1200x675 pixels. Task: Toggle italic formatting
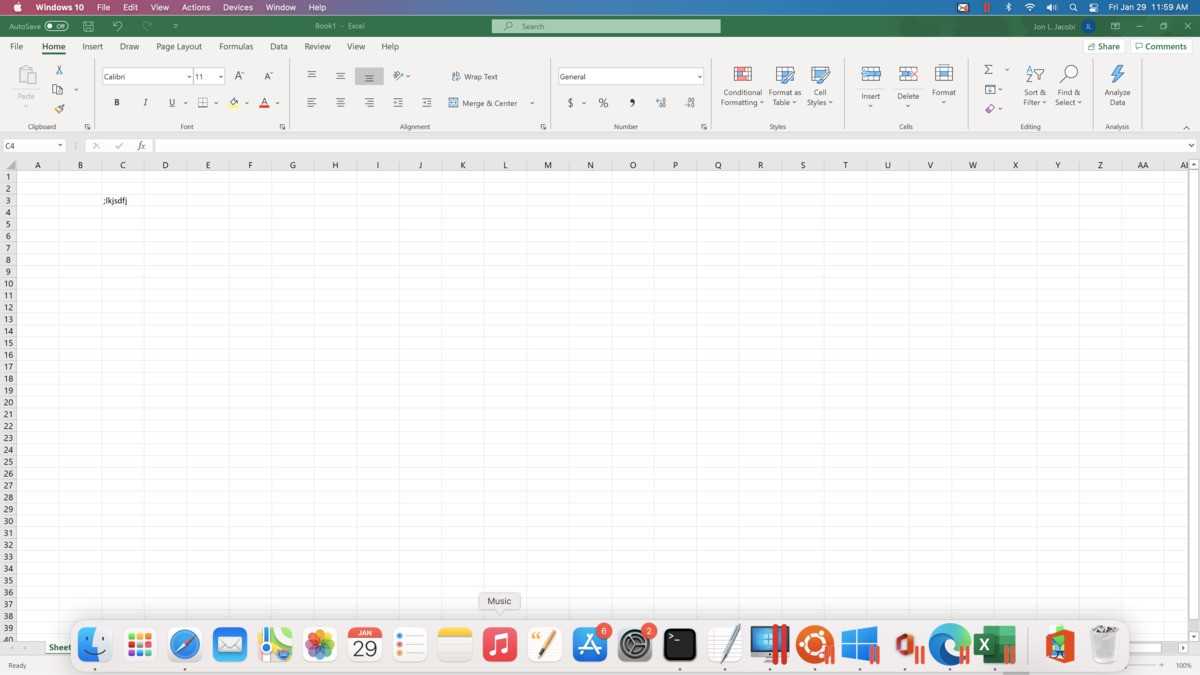(145, 103)
